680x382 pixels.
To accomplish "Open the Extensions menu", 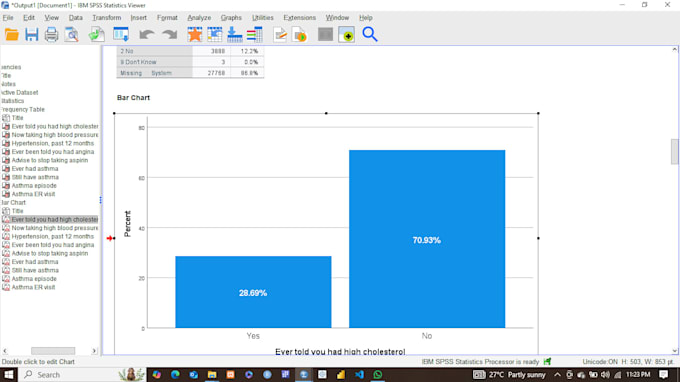I will [299, 18].
